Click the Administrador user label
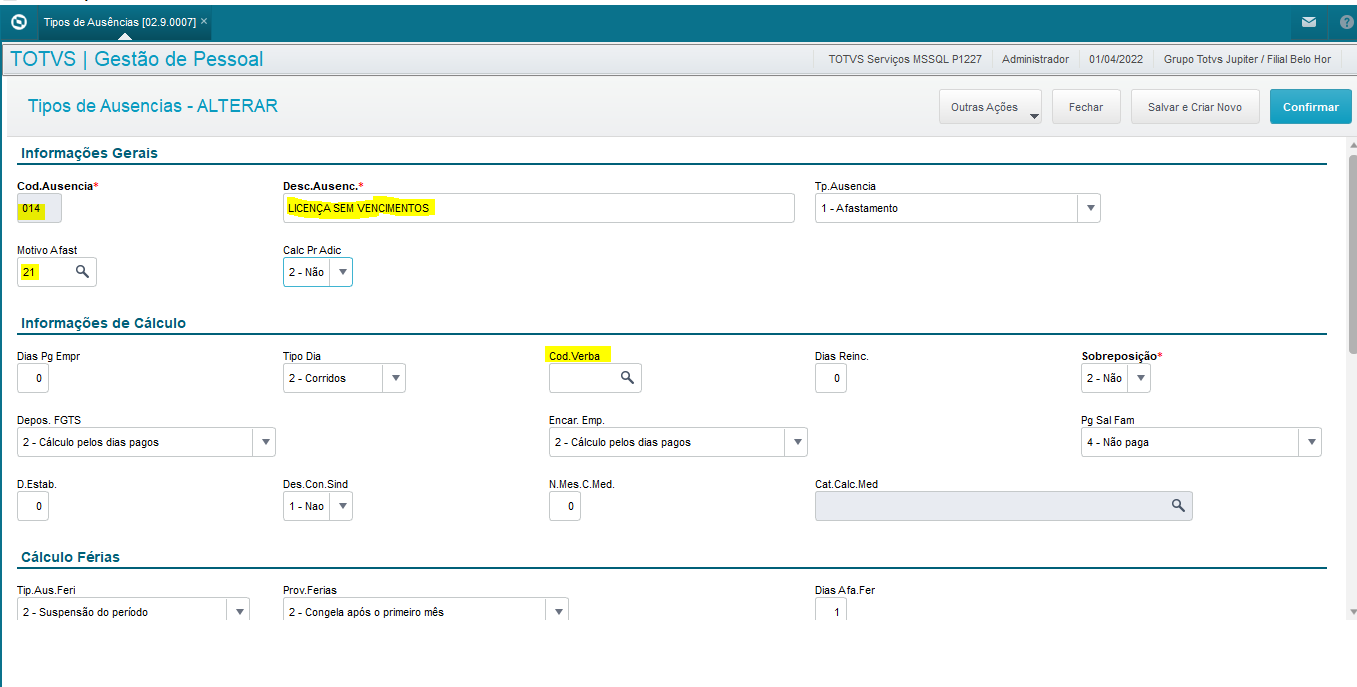 pyautogui.click(x=1035, y=59)
